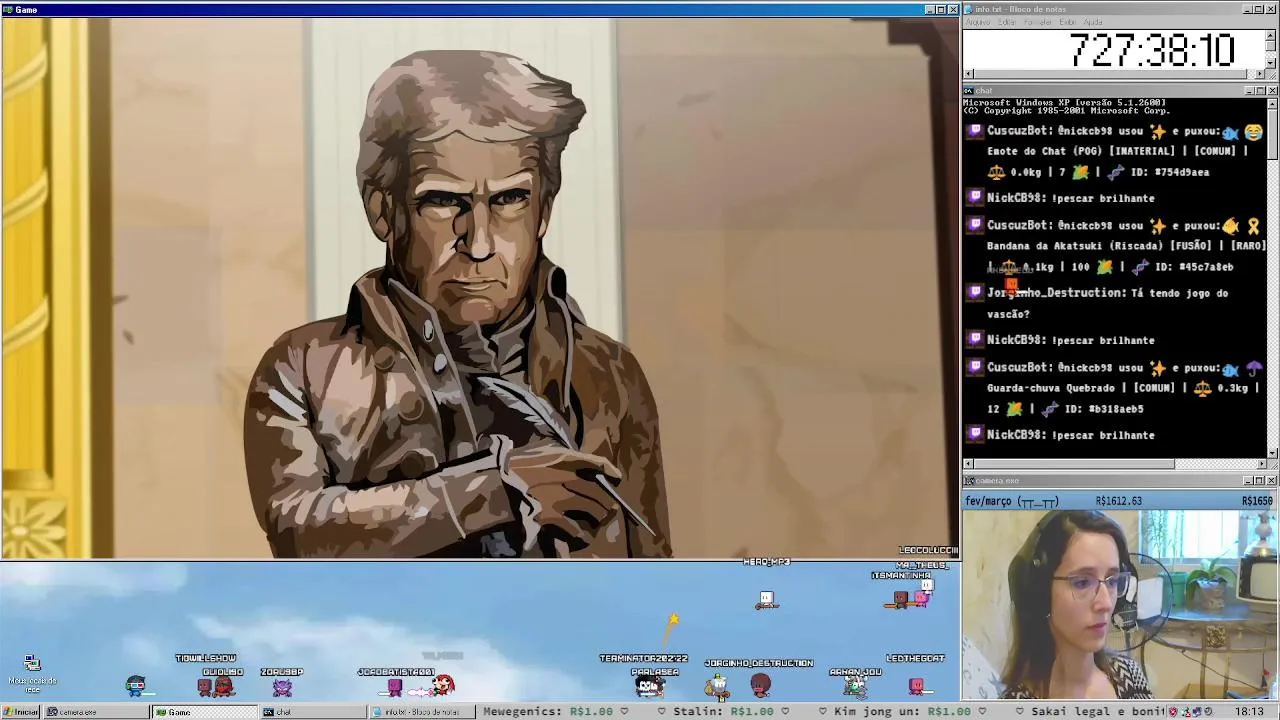The image size is (1280, 720).
Task: Click Kim jong un R$1.00 ticker entry
Action: point(902,712)
